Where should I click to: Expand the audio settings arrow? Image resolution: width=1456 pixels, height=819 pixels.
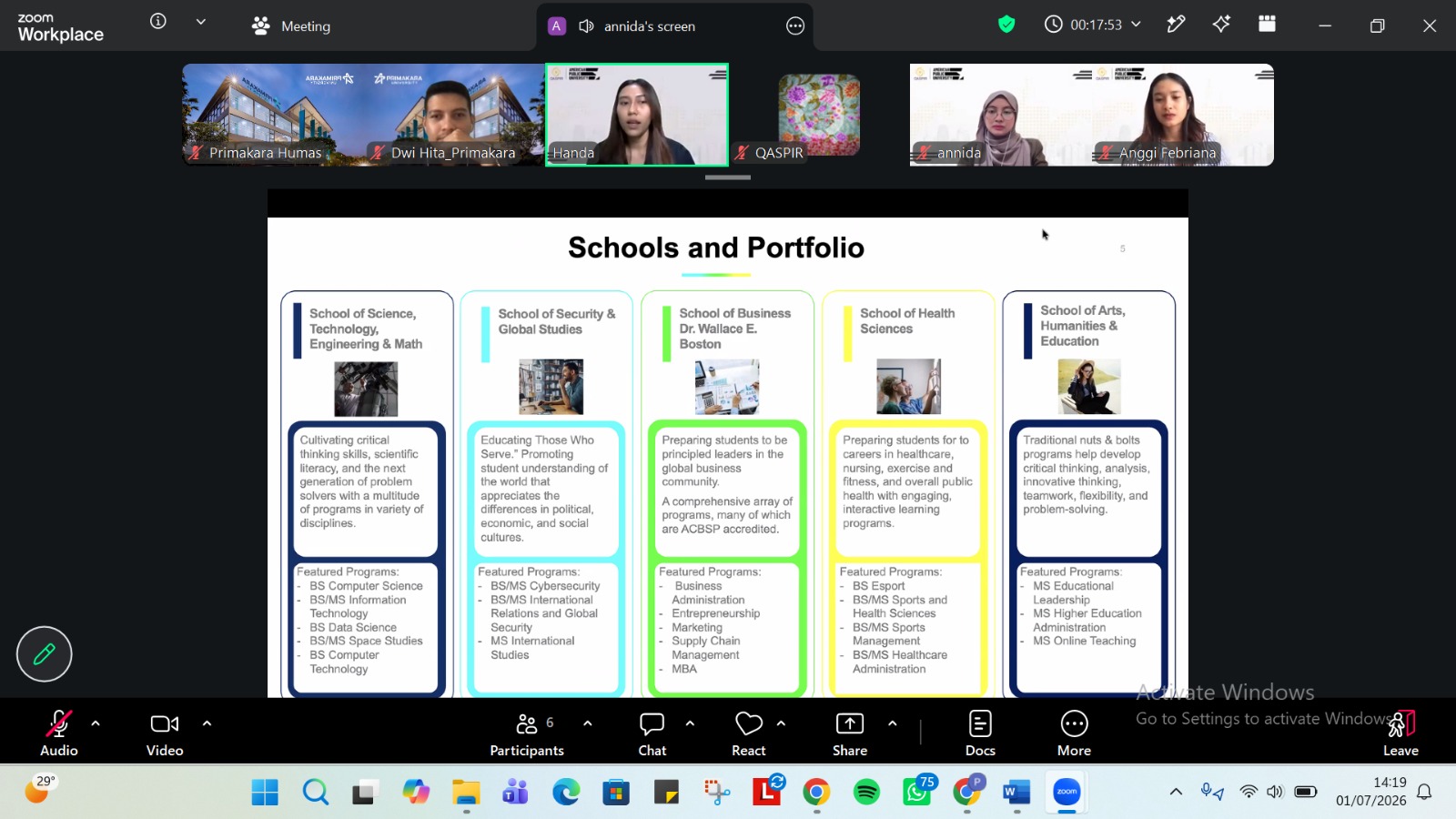tap(96, 723)
